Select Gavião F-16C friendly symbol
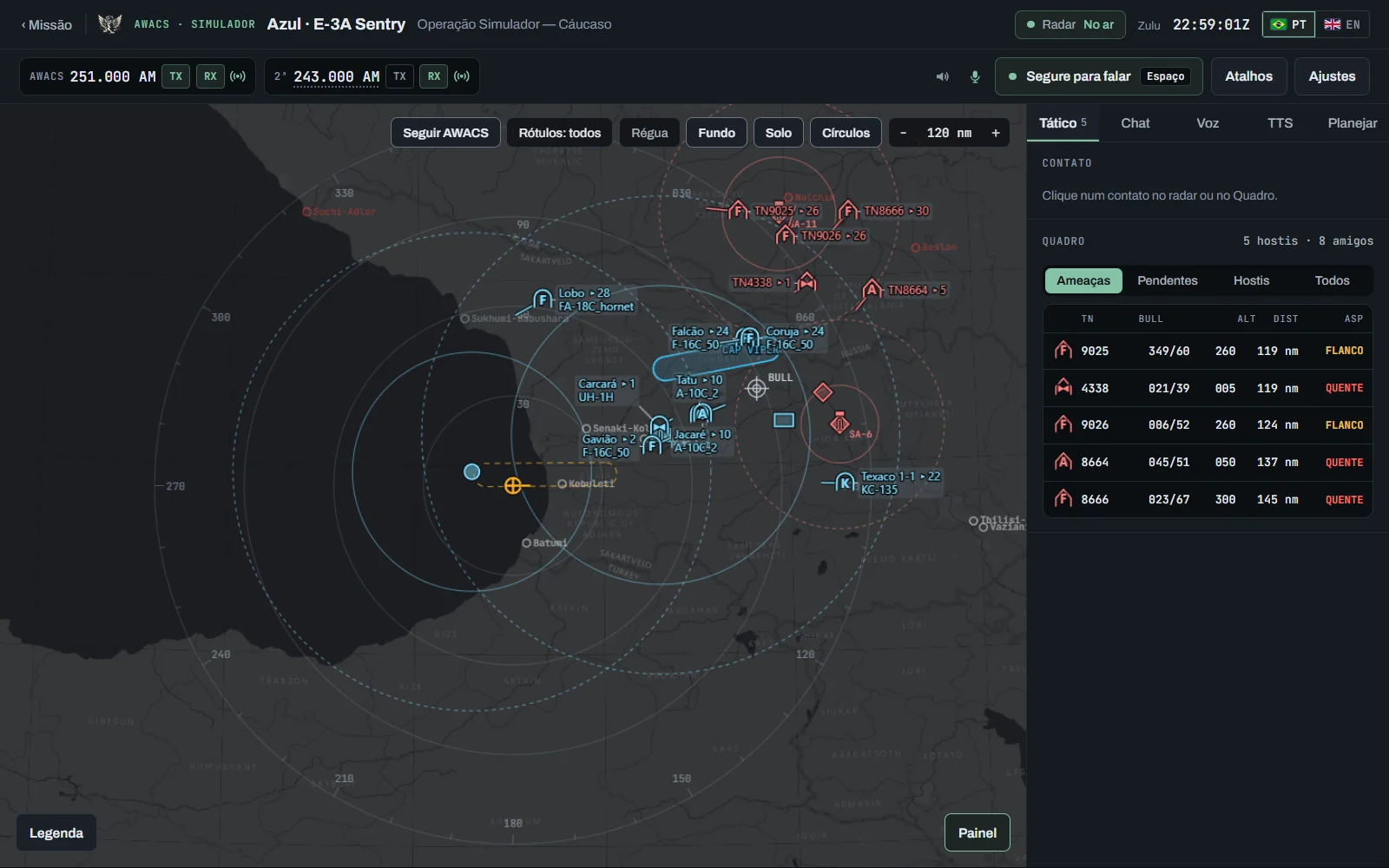Screen dimensions: 1389x868 (651, 446)
